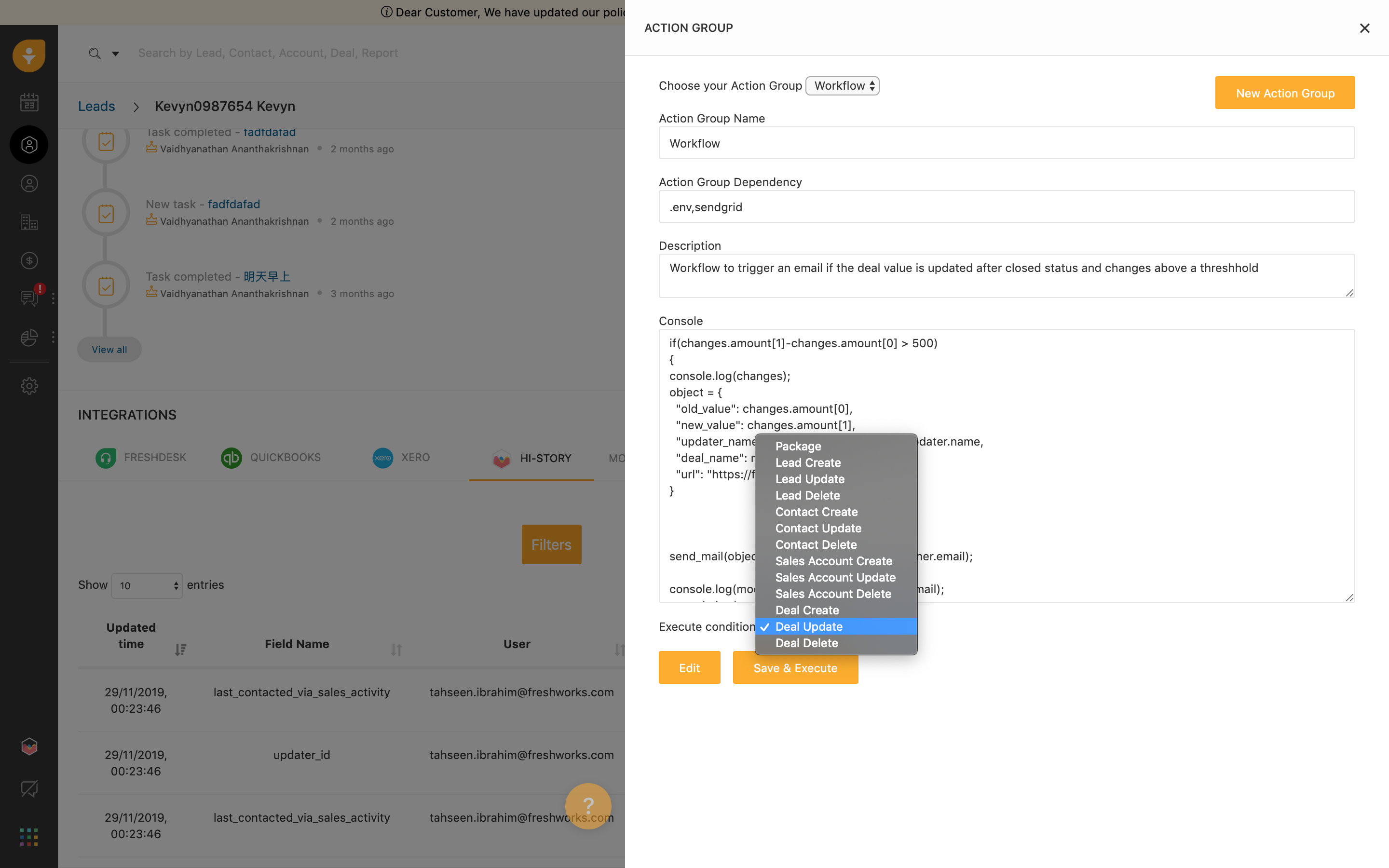The height and width of the screenshot is (868, 1389).
Task: Click into the Action Group Dependency field
Action: click(x=1006, y=207)
